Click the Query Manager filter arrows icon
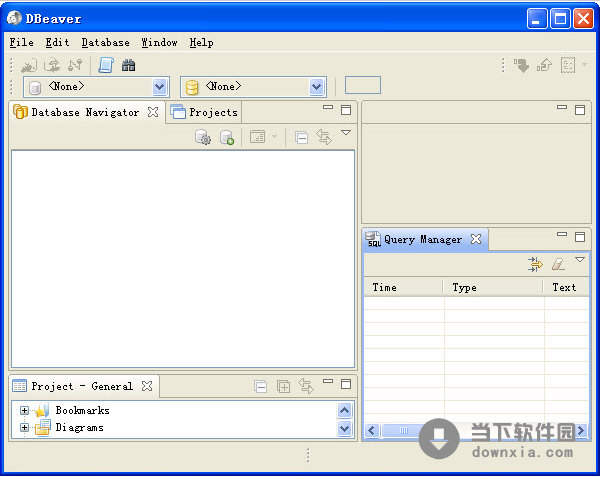The image size is (600, 477). [x=535, y=264]
